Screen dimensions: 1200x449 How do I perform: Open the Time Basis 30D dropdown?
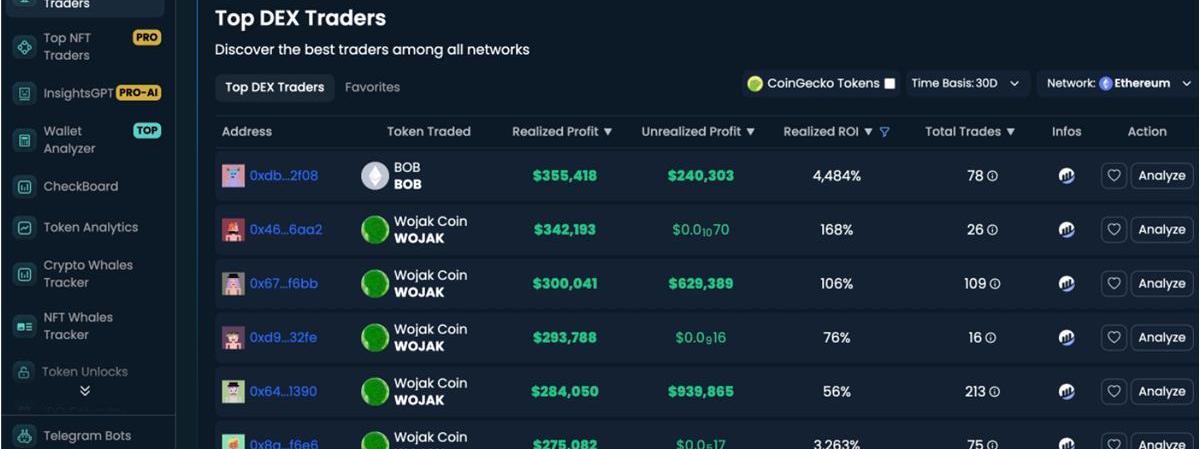pyautogui.click(x=966, y=84)
